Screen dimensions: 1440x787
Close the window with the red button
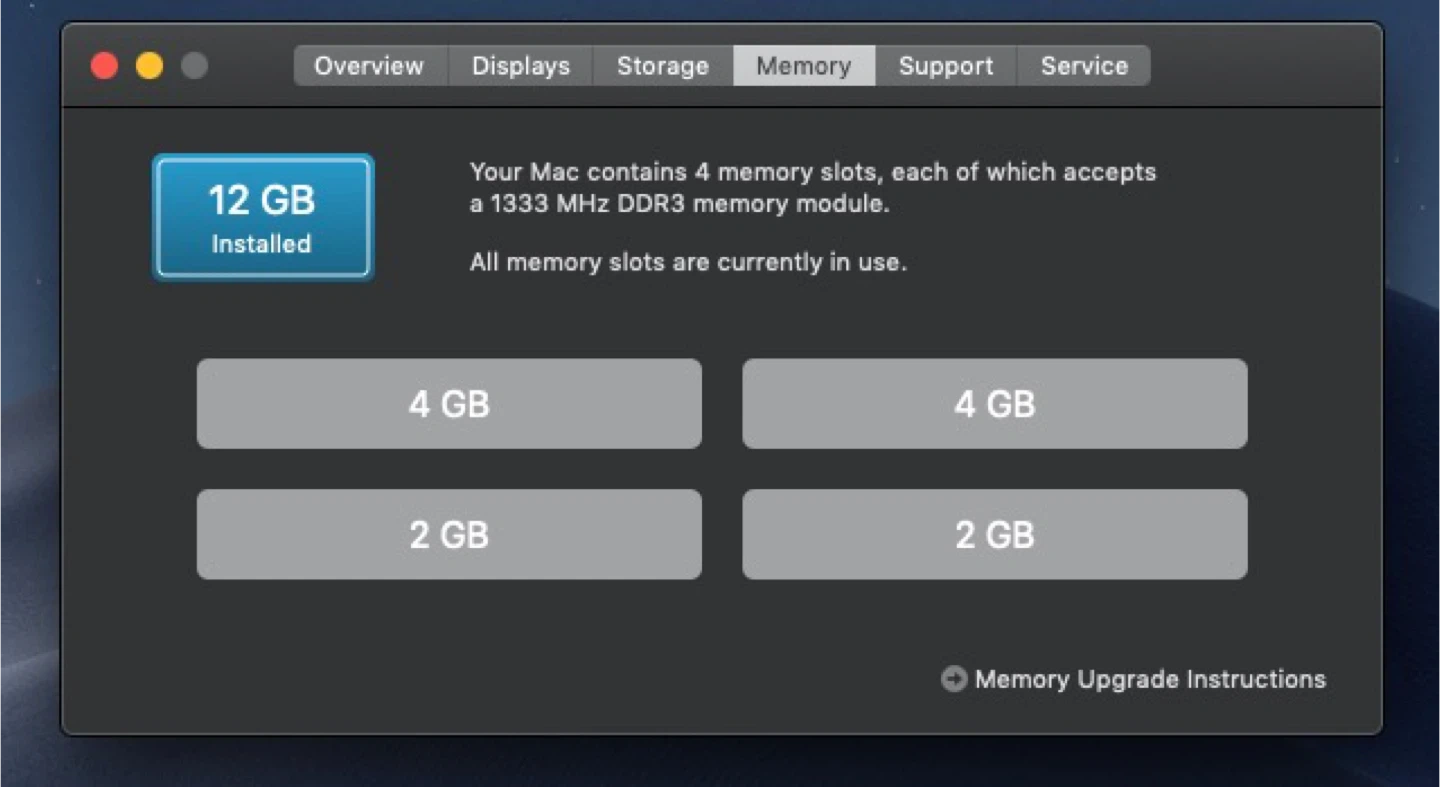104,66
